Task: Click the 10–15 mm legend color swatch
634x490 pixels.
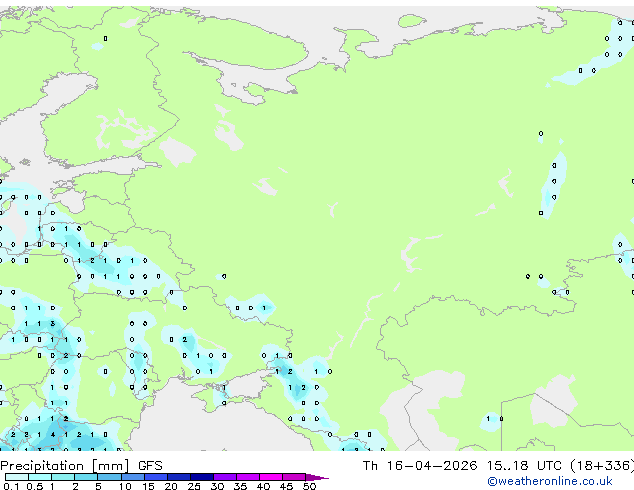Action: coord(133,477)
